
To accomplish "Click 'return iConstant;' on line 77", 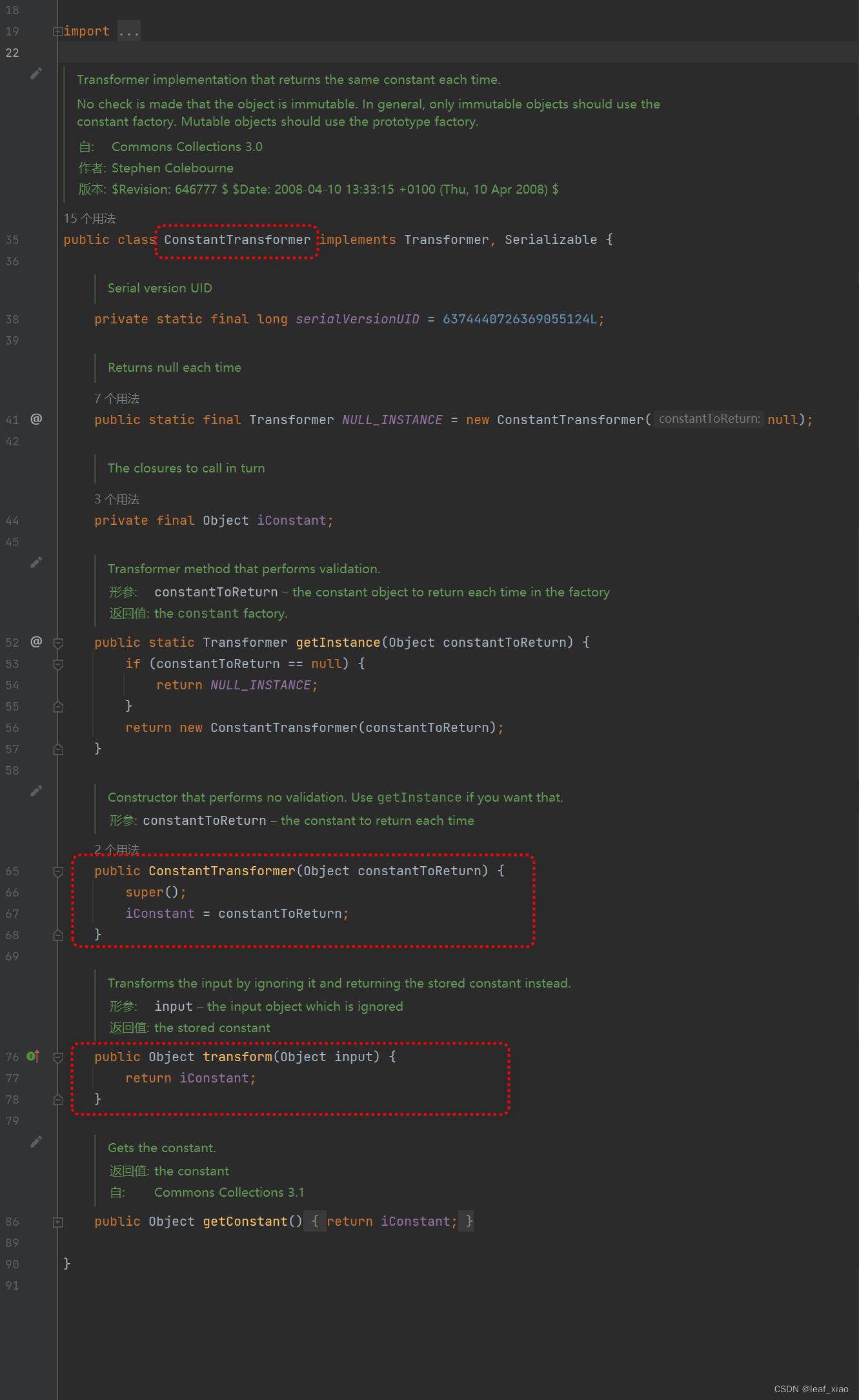I will pyautogui.click(x=190, y=1078).
